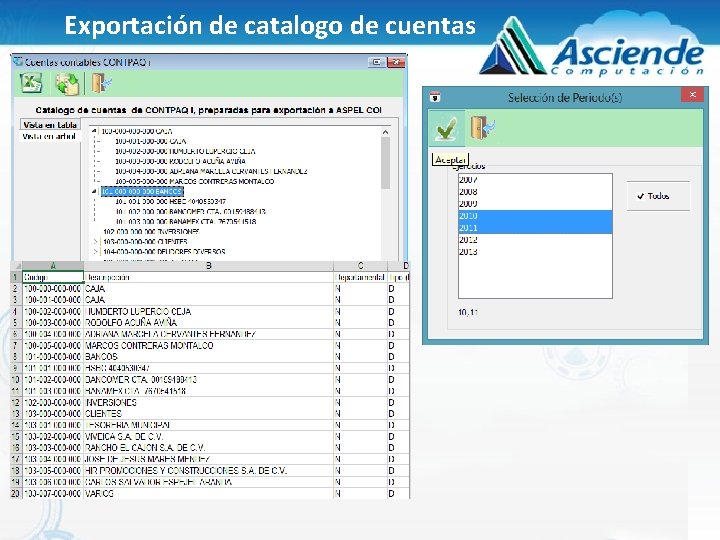This screenshot has height=540, width=720.
Task: Select spreadsheet row header 20
Action: (16, 494)
